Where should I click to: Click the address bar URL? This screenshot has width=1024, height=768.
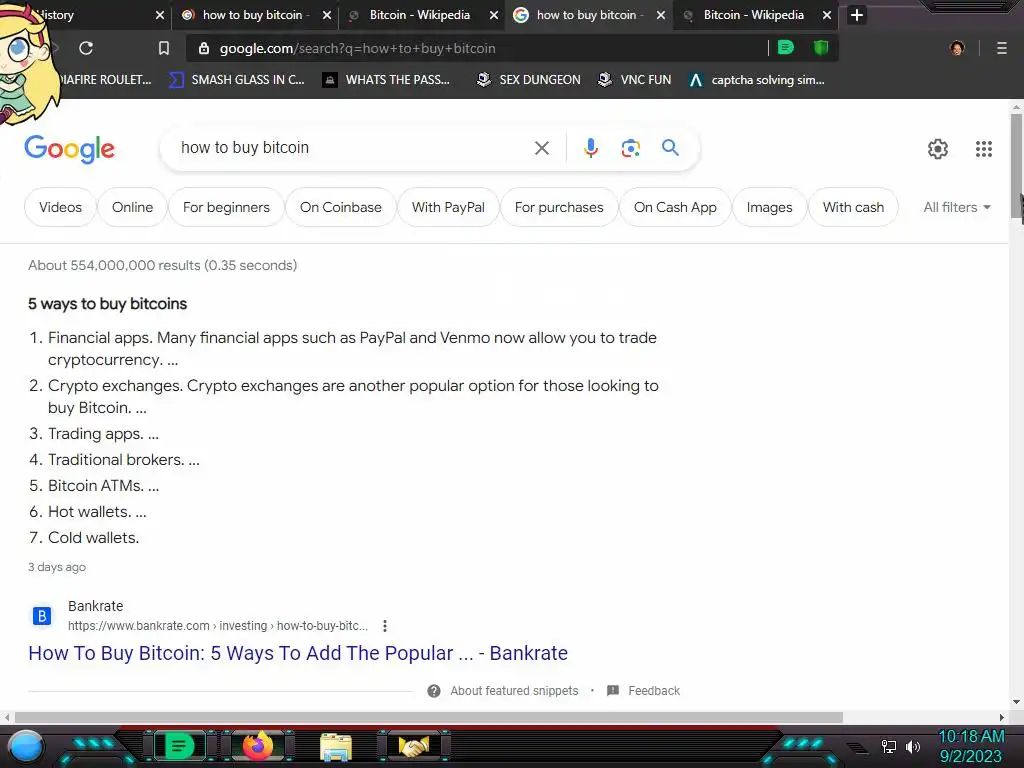click(357, 48)
